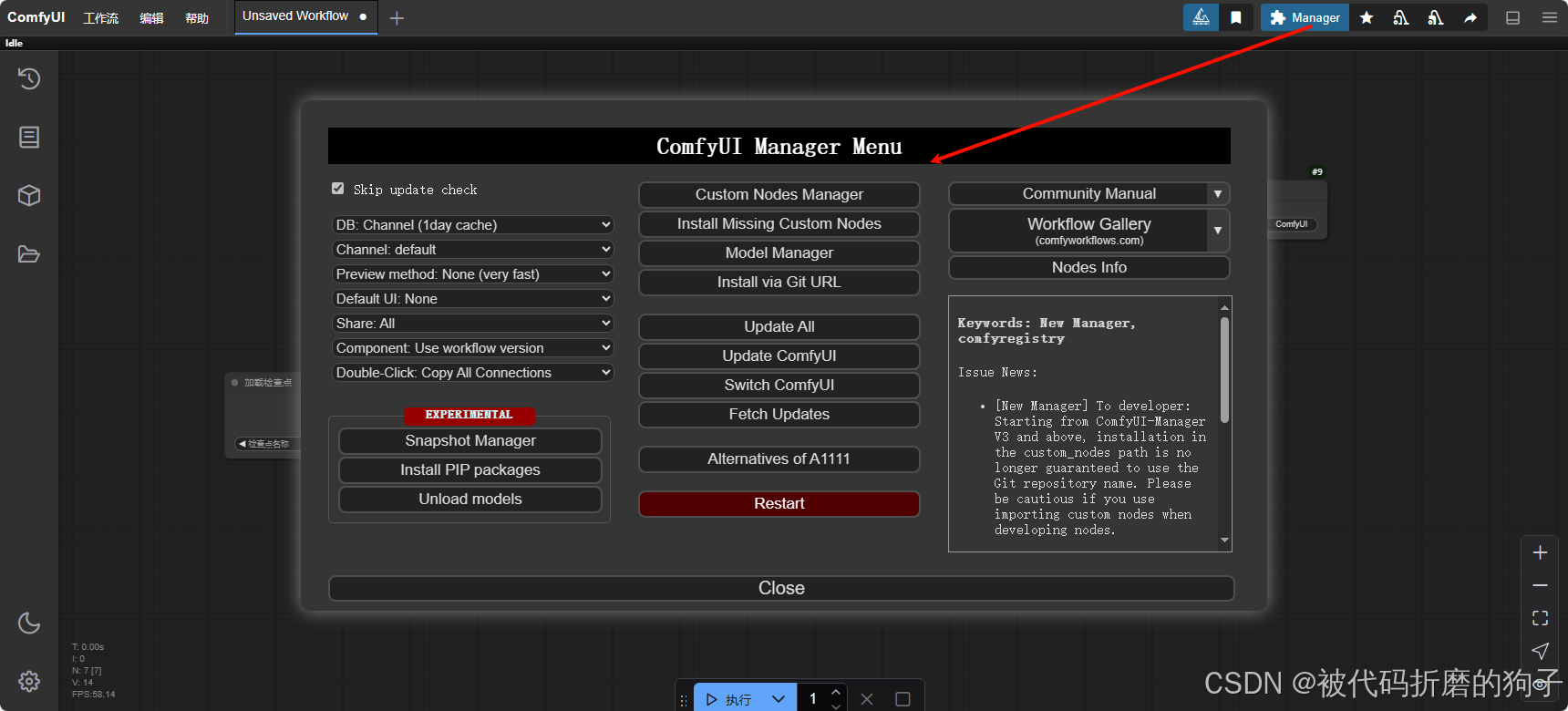Click the Update ComfyUI button
This screenshot has width=1568, height=711.
coord(779,355)
